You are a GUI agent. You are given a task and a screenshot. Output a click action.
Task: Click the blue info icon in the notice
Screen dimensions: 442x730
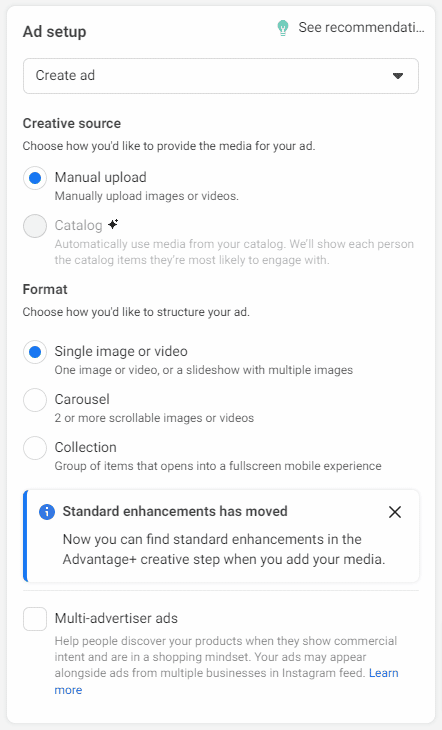click(x=47, y=512)
